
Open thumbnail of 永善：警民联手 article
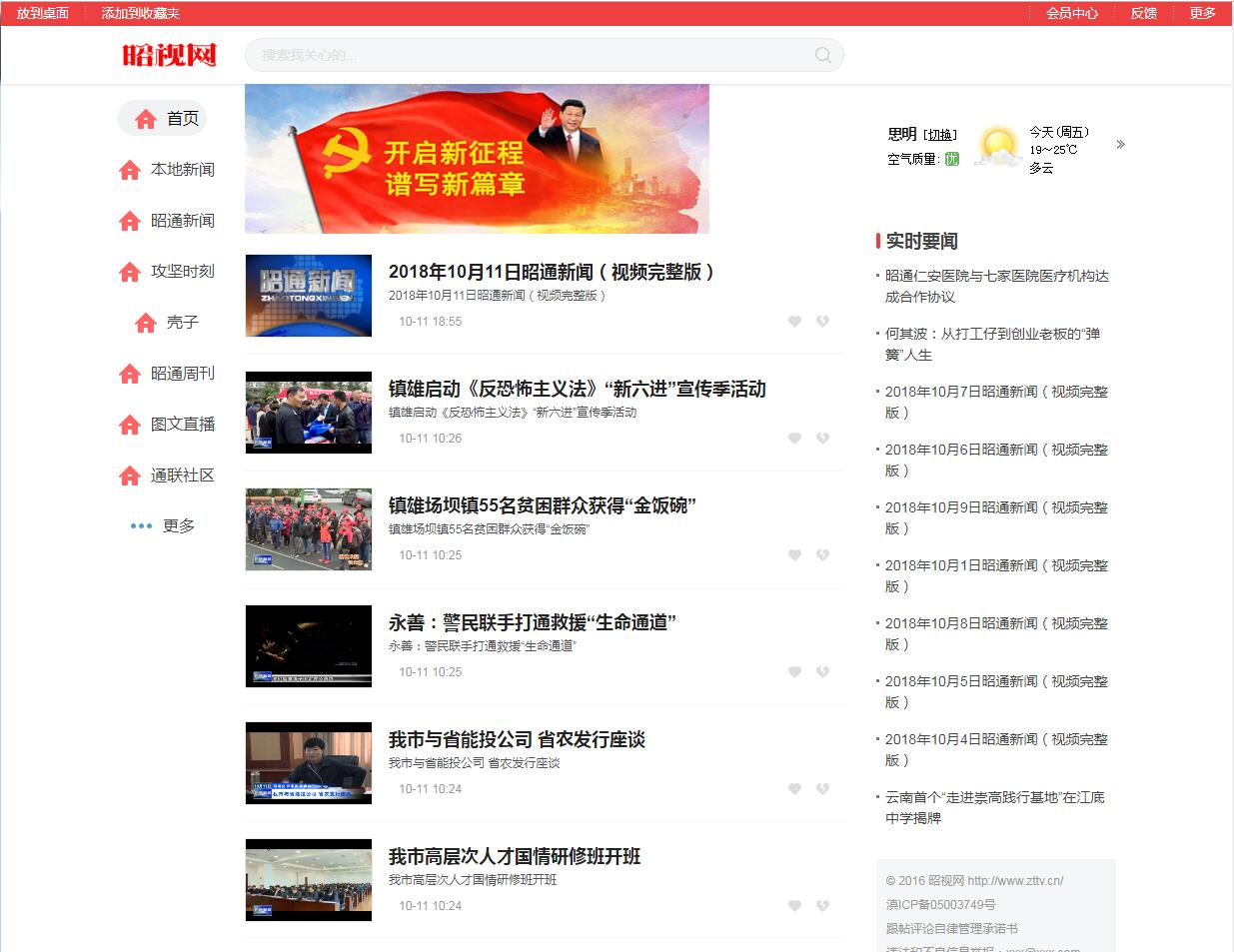click(x=309, y=646)
